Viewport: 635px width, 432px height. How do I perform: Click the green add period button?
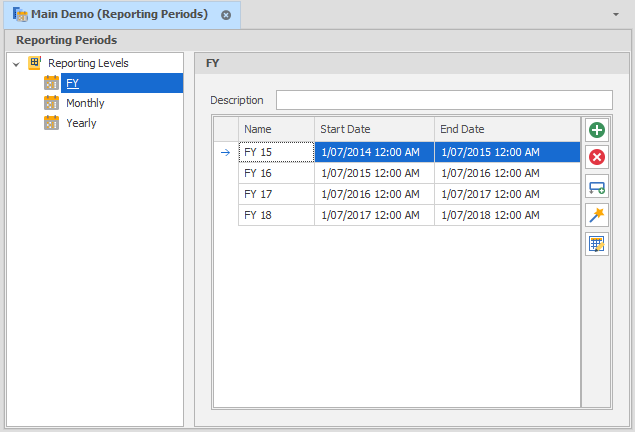[597, 130]
